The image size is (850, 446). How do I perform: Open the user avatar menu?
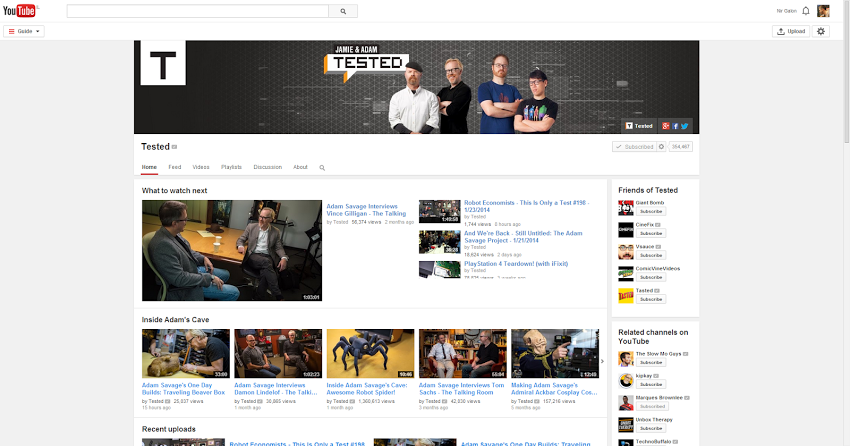click(x=823, y=11)
